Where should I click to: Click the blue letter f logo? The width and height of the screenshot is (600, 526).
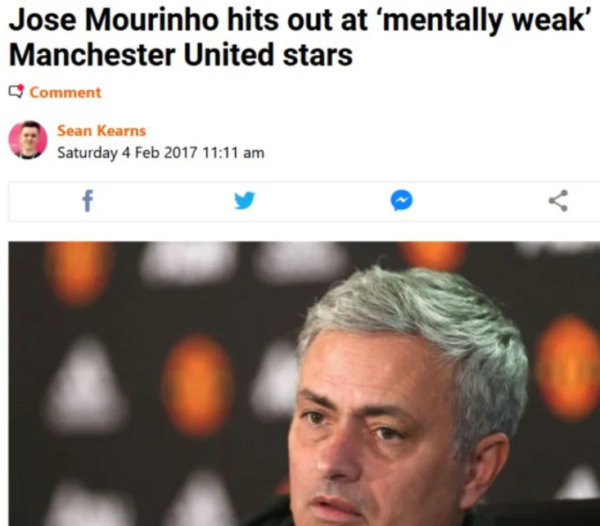[x=88, y=201]
